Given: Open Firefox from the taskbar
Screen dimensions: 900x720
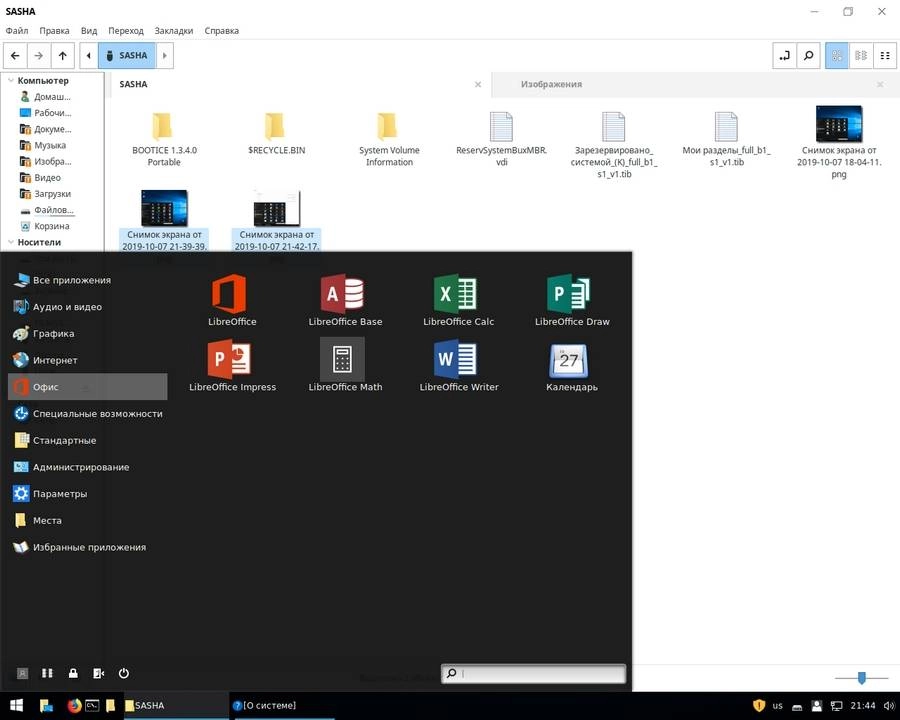Looking at the screenshot, I should point(74,705).
